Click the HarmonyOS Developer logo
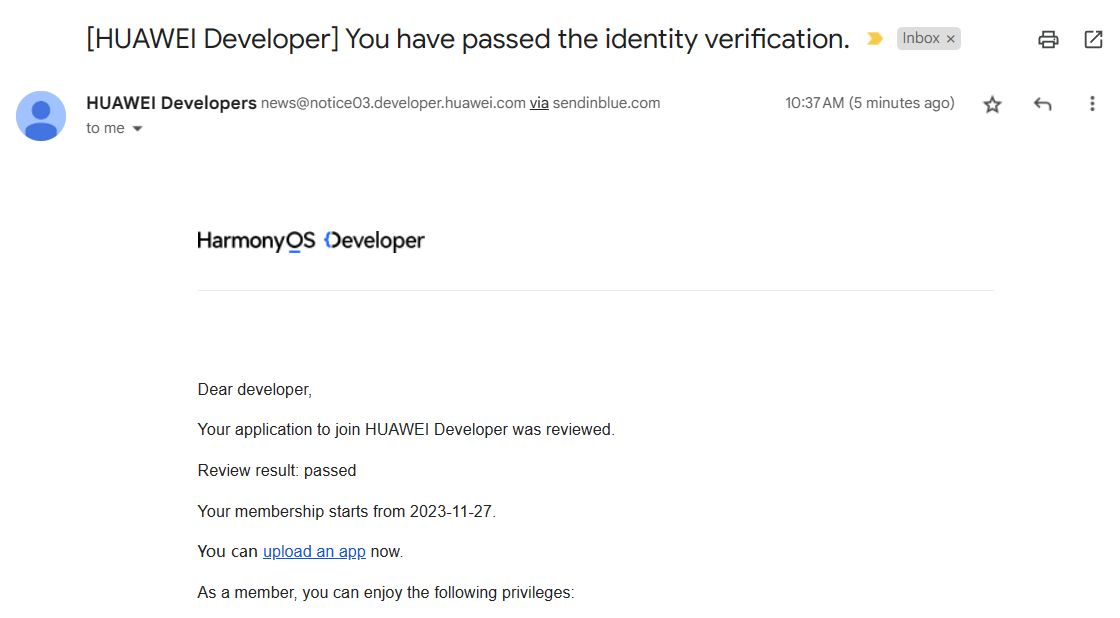The height and width of the screenshot is (618, 1120). pos(311,241)
